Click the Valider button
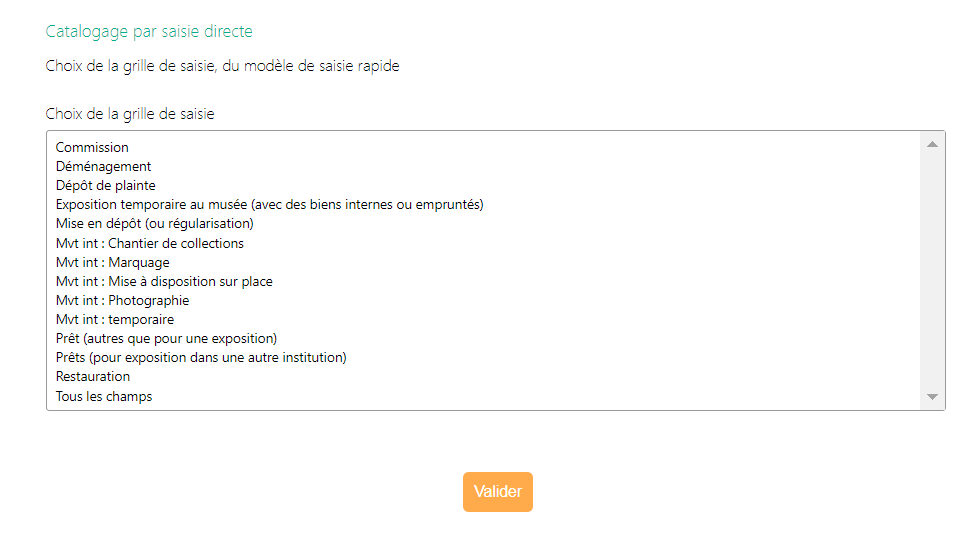The image size is (962, 533). coord(498,492)
